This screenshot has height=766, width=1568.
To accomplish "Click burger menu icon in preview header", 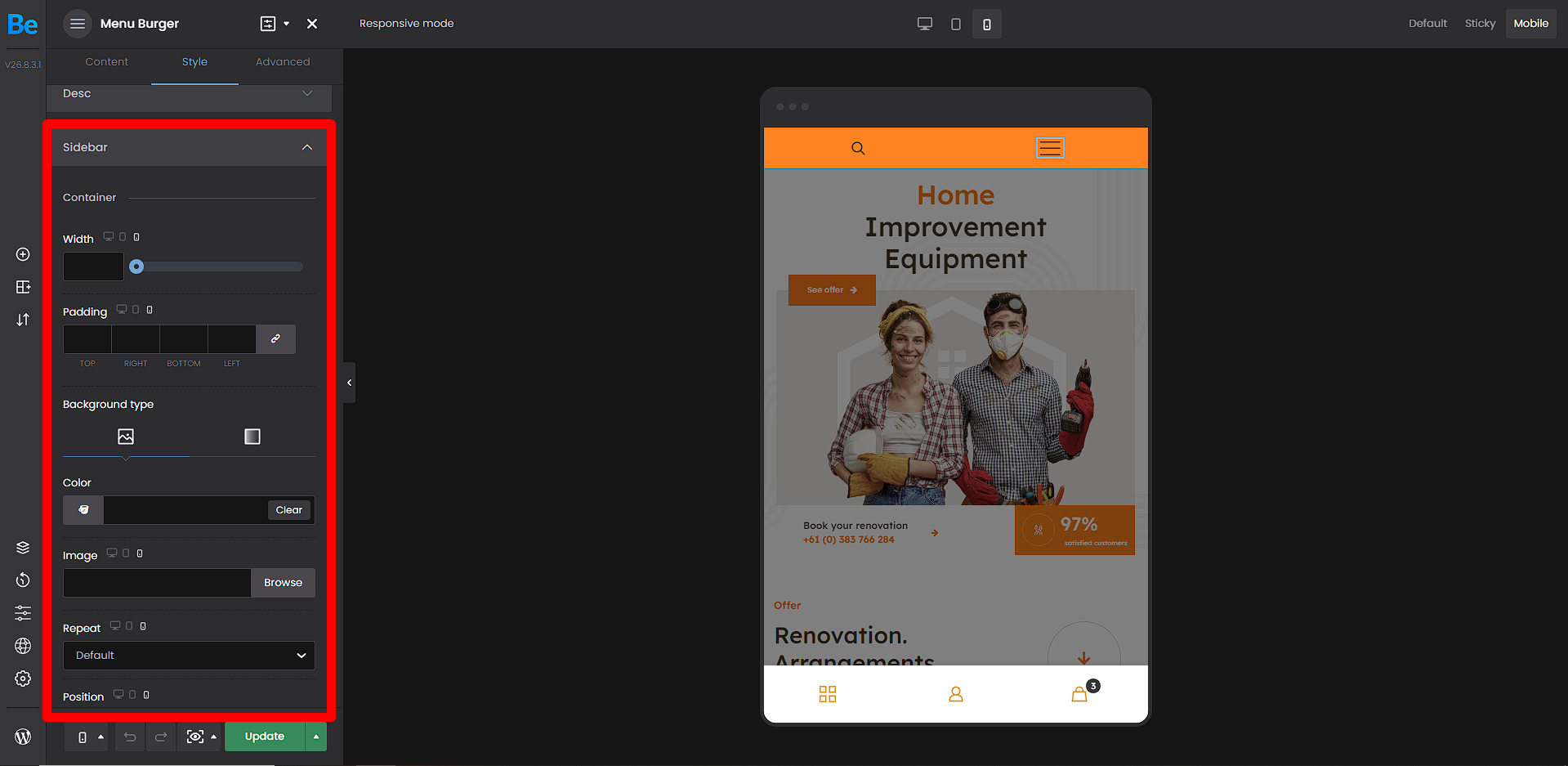I will [x=1050, y=148].
